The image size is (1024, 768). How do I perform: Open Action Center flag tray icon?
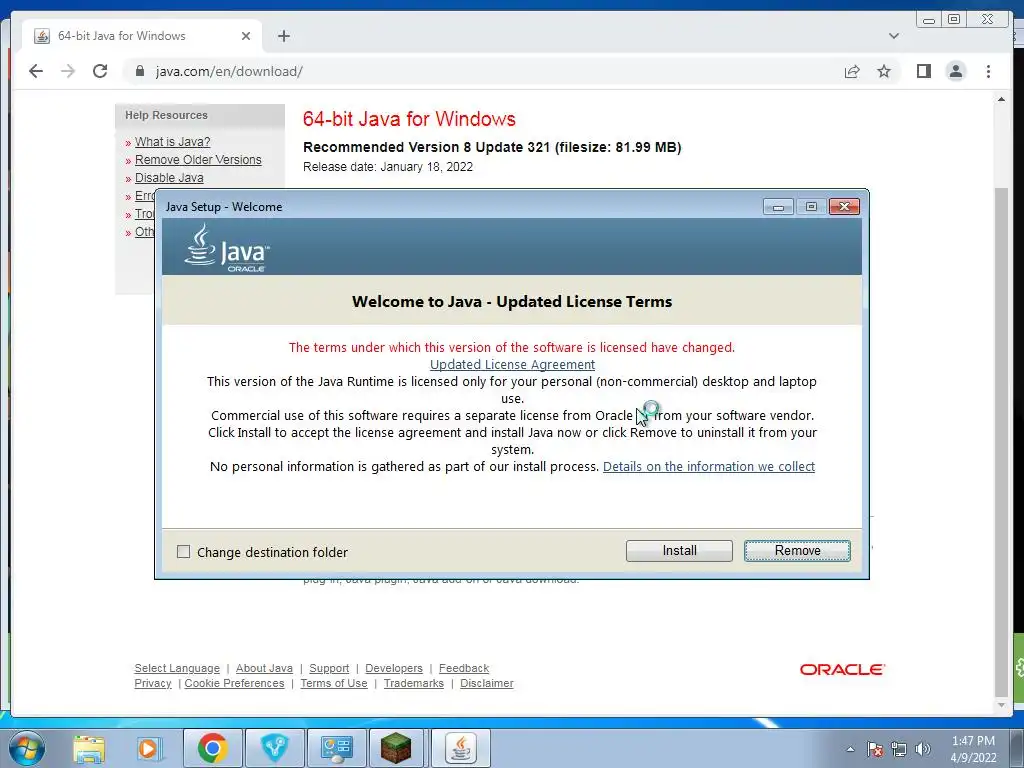pos(875,749)
